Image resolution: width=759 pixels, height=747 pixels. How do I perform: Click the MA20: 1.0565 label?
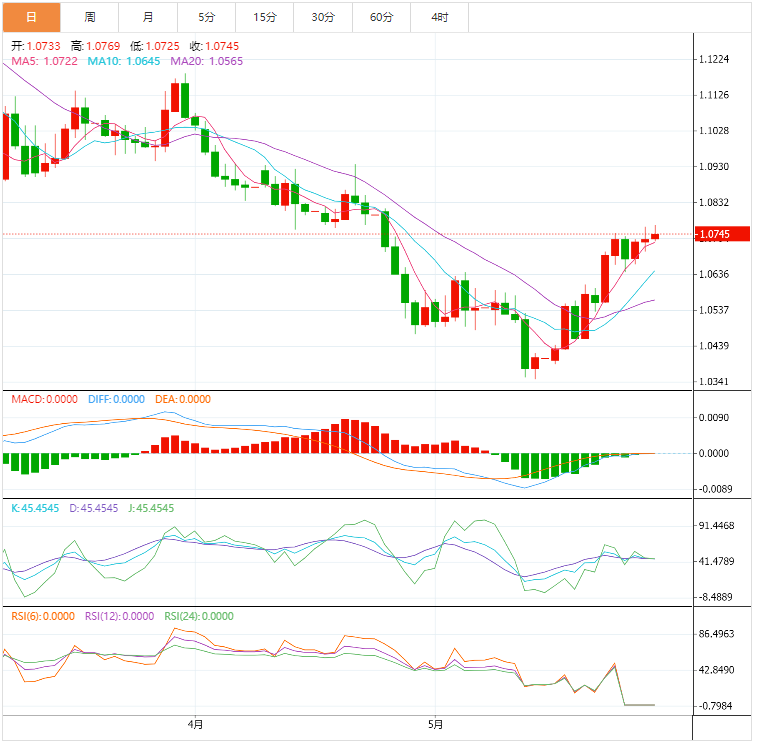point(207,61)
